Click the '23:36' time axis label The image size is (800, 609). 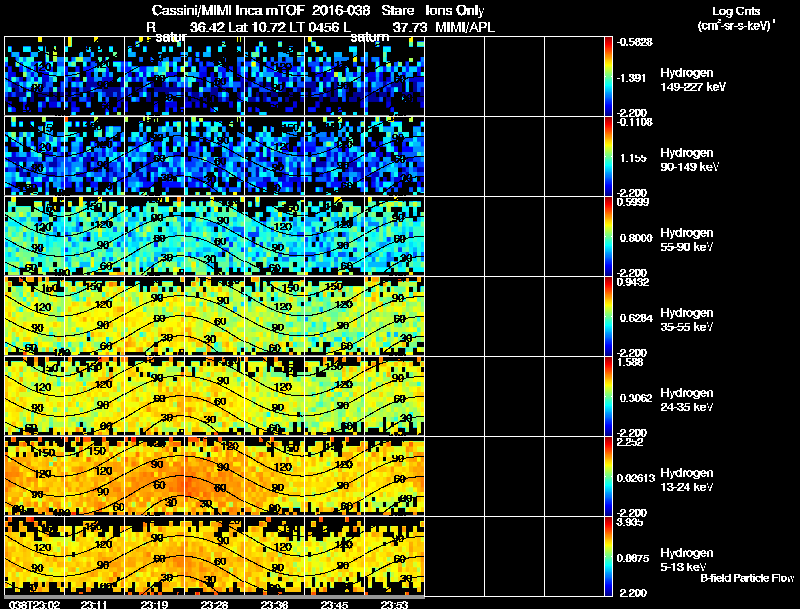coord(274,604)
